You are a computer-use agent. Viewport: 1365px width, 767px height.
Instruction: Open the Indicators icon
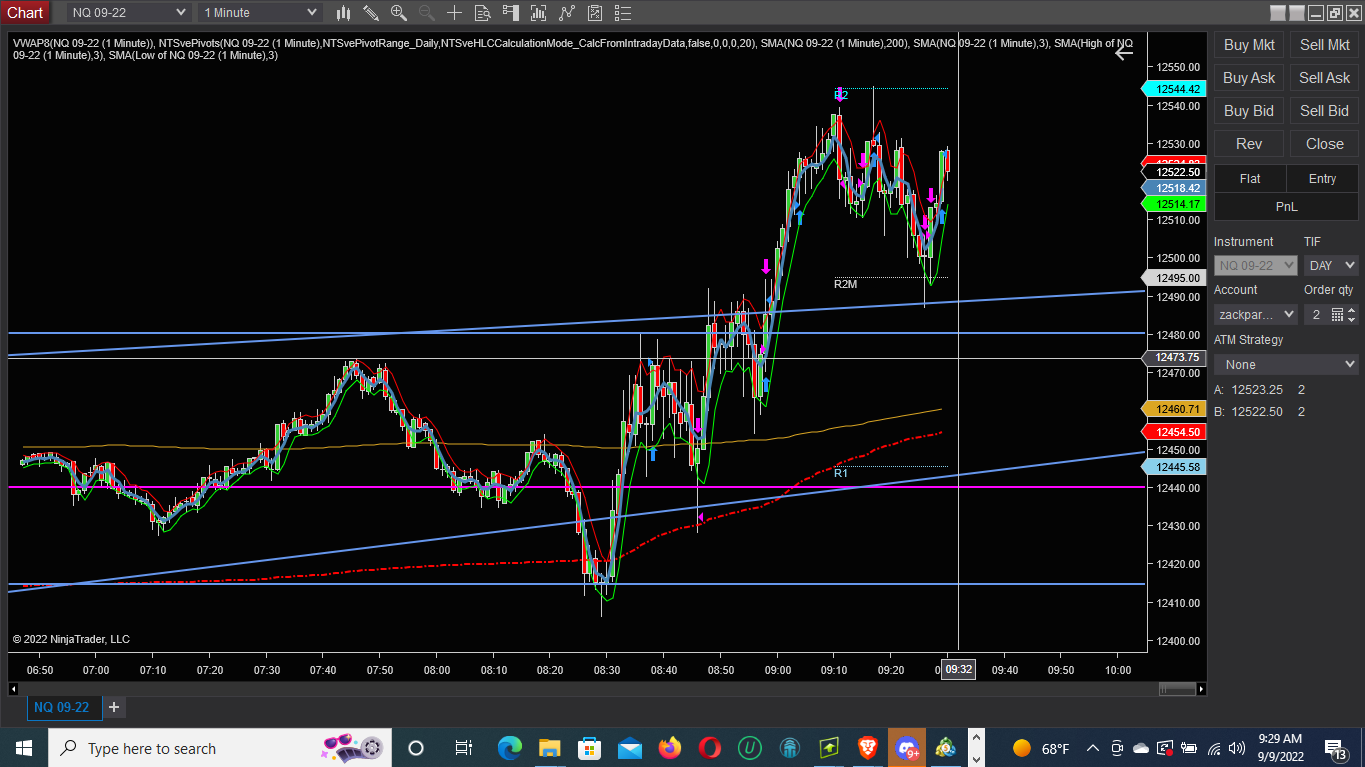coord(539,13)
